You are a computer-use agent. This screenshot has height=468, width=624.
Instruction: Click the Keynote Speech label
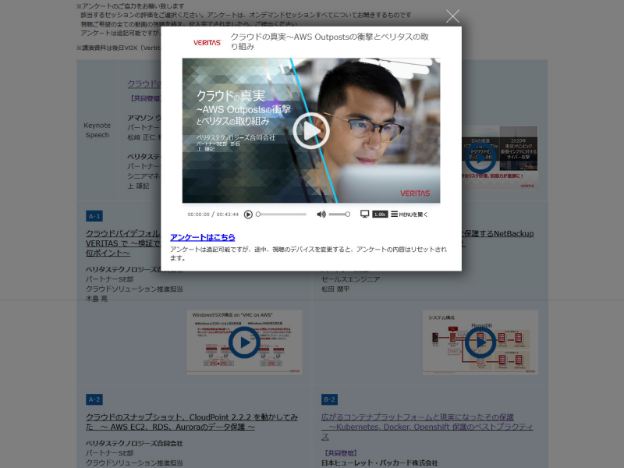[x=97, y=130]
